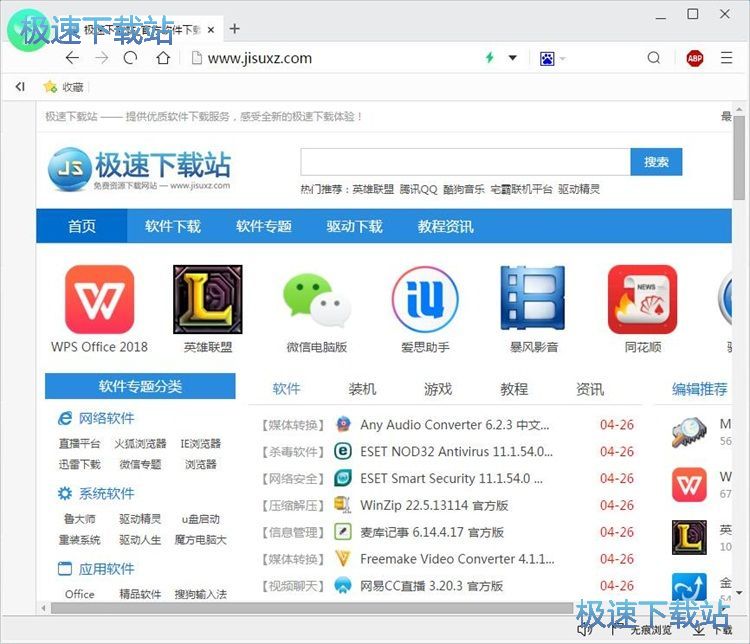Open 麦库记事 6.14.4.17 官方版 entry
The width and height of the screenshot is (750, 644).
pos(431,532)
